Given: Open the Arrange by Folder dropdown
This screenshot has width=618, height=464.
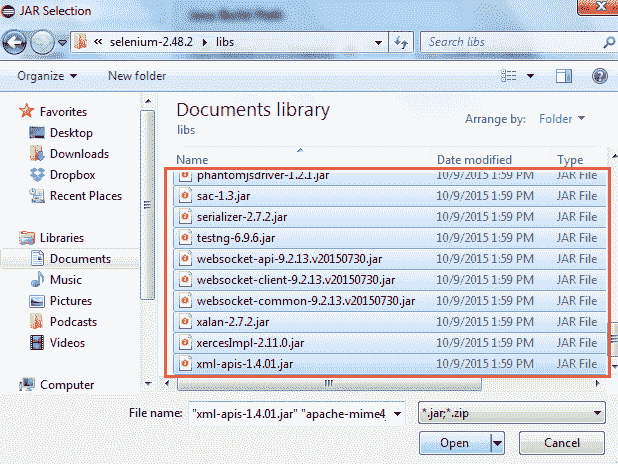Looking at the screenshot, I should (562, 119).
